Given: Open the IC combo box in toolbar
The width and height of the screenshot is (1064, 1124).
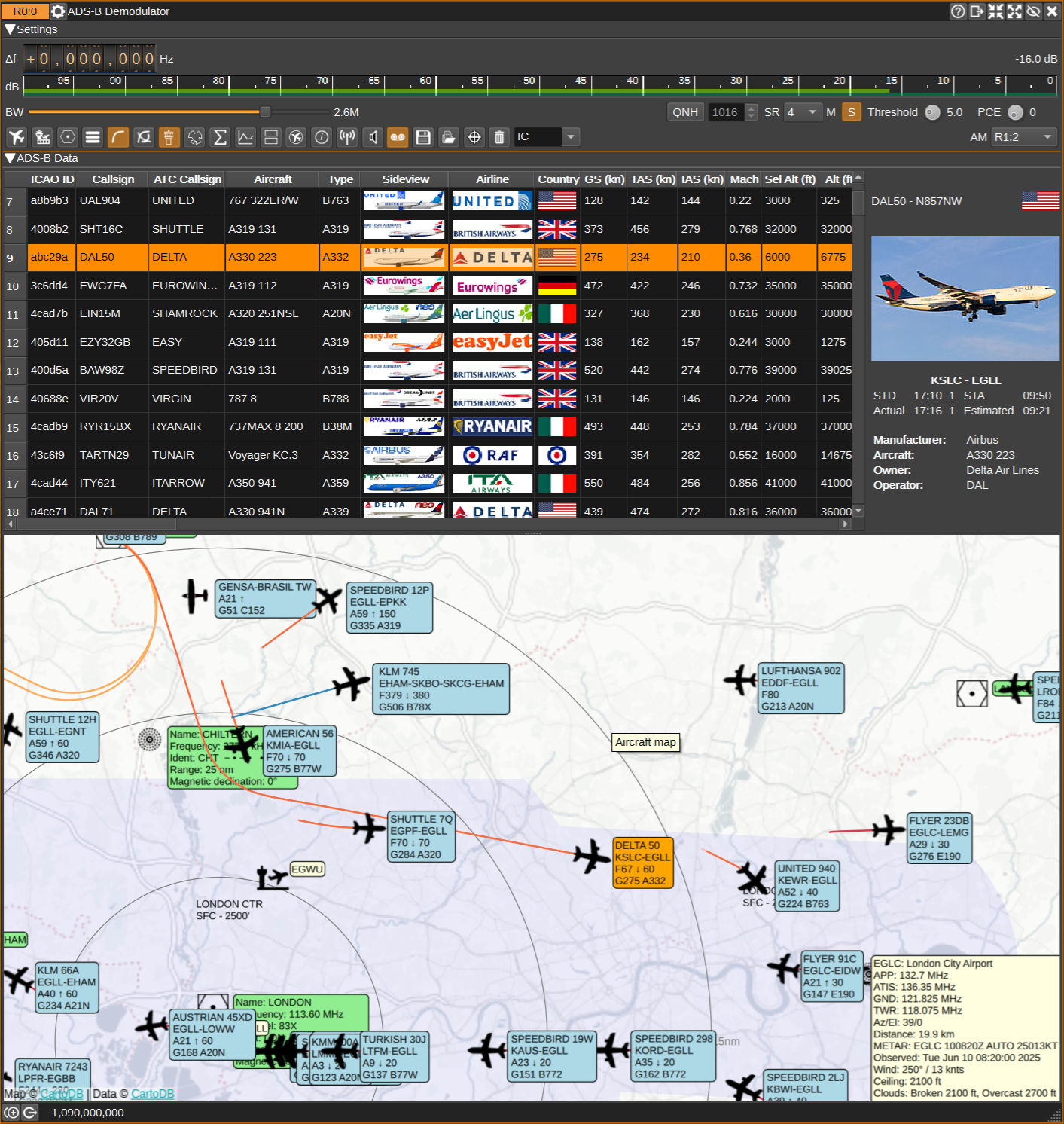Looking at the screenshot, I should pyautogui.click(x=547, y=137).
